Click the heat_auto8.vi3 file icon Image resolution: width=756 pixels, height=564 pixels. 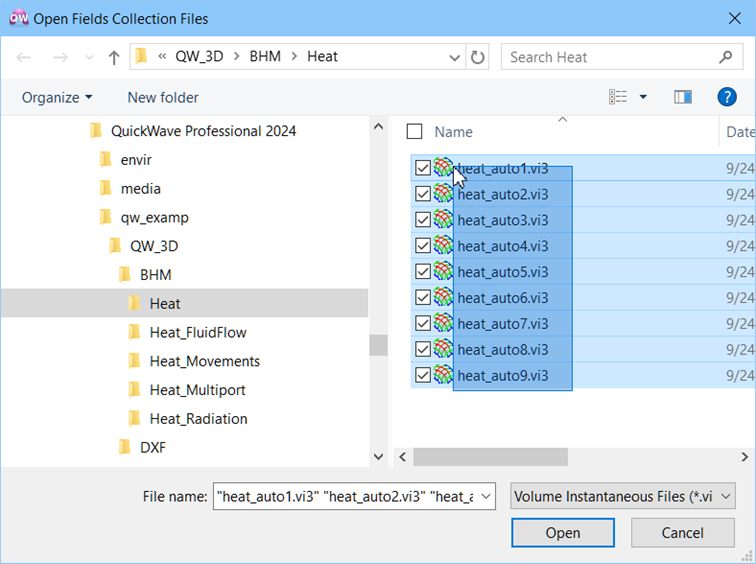coord(443,349)
